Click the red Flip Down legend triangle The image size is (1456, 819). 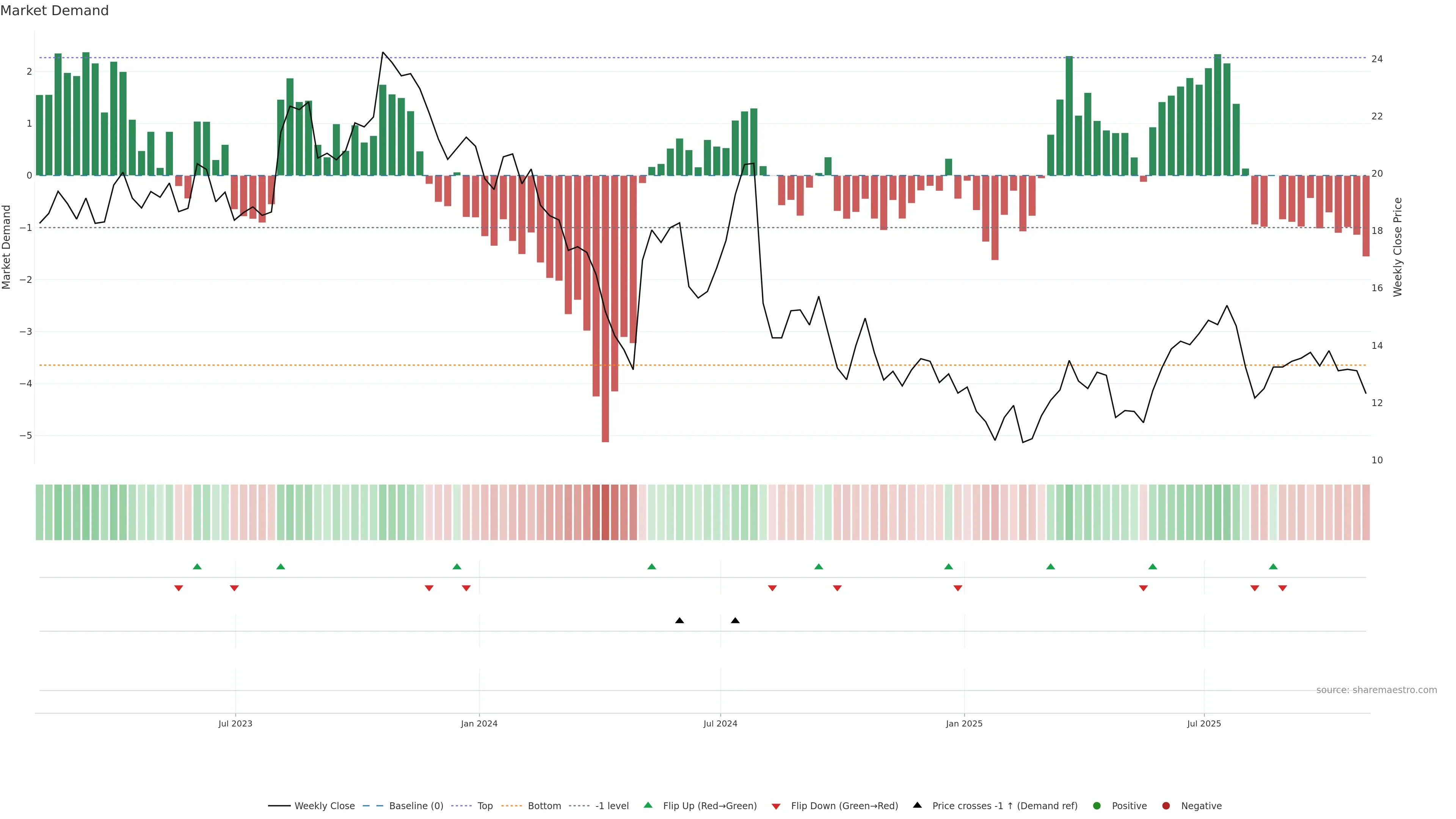coord(776,806)
